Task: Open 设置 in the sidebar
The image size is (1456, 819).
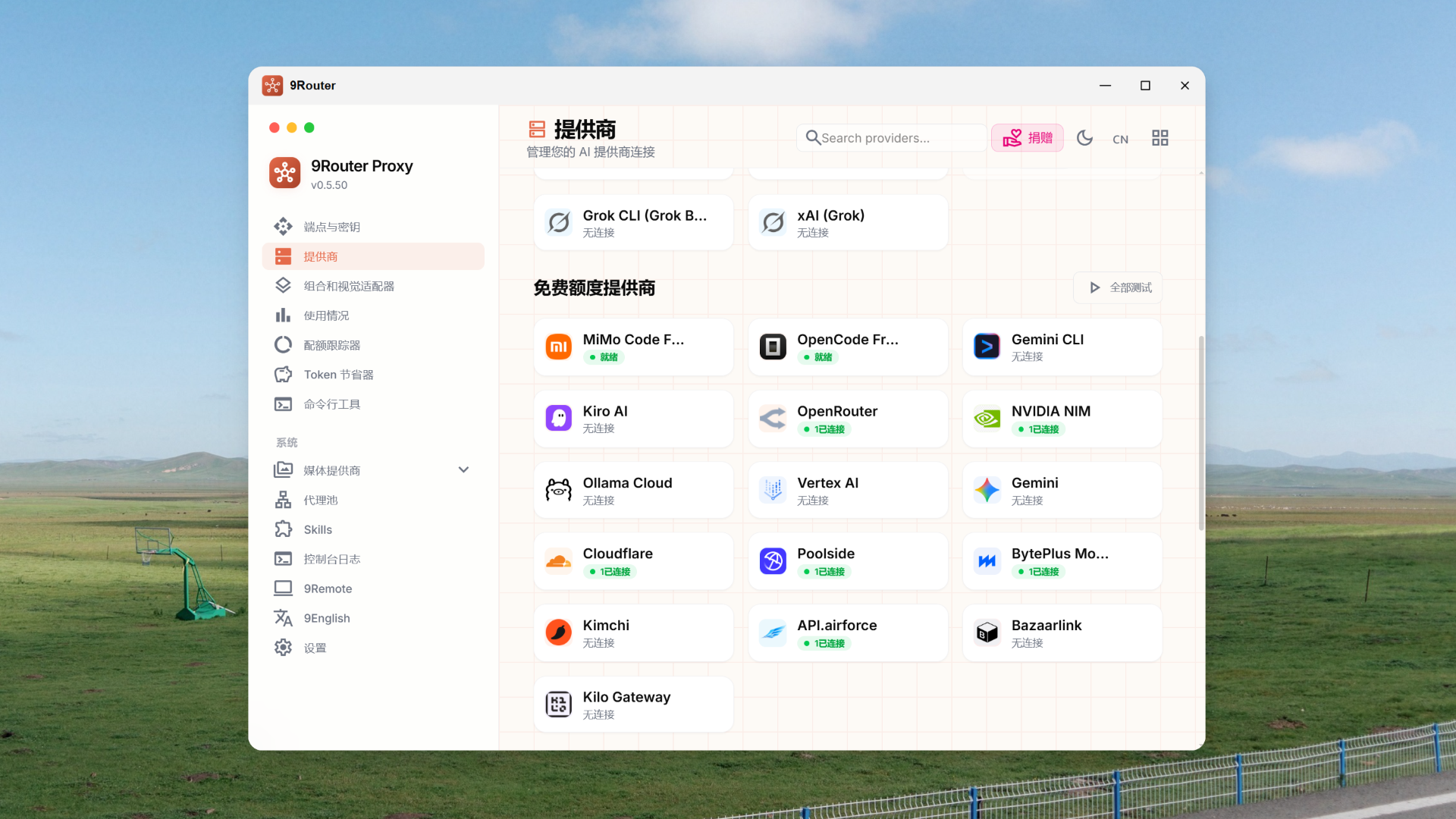Action: click(x=373, y=648)
